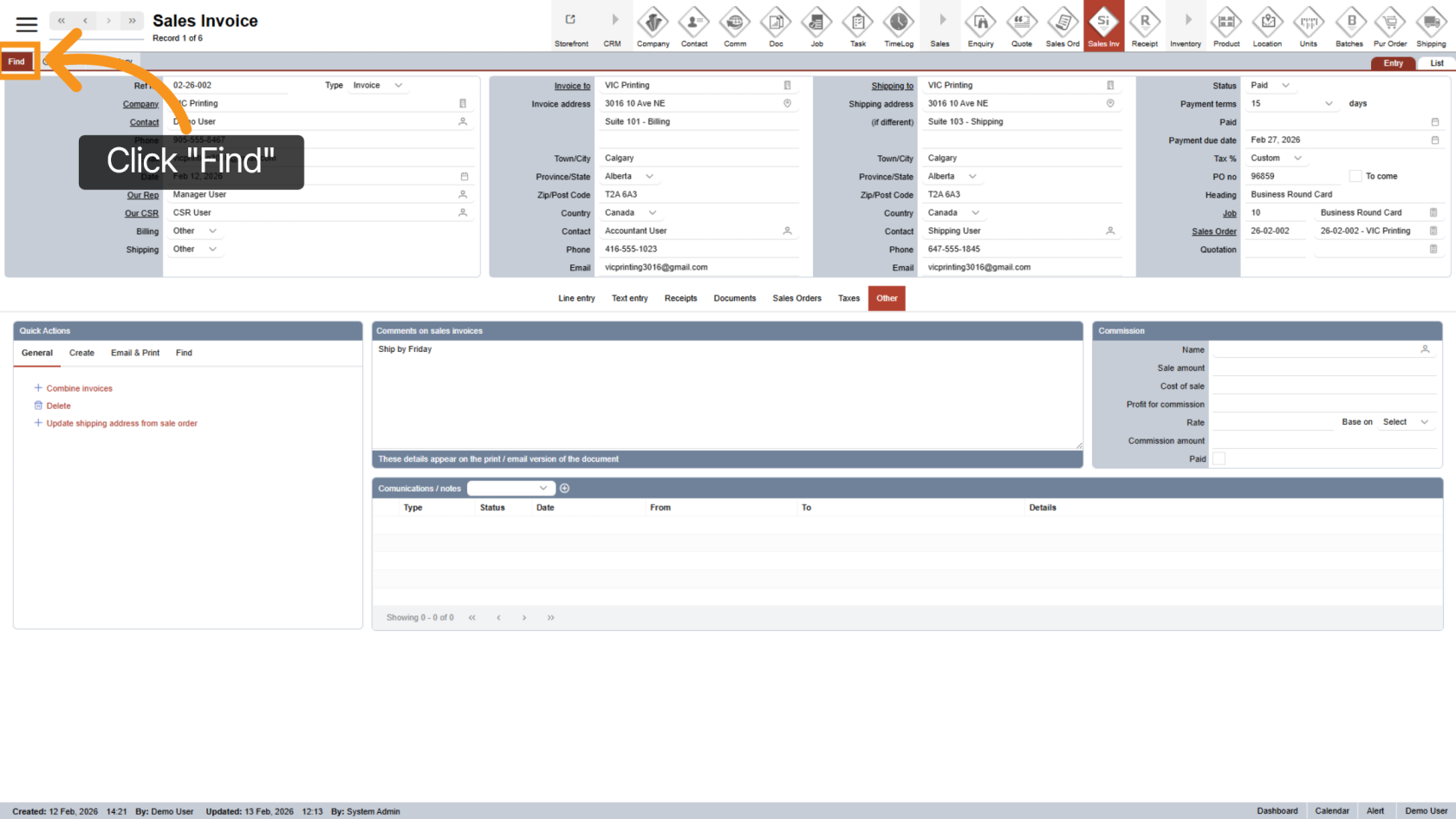Switch to the List view tab

click(x=1436, y=63)
